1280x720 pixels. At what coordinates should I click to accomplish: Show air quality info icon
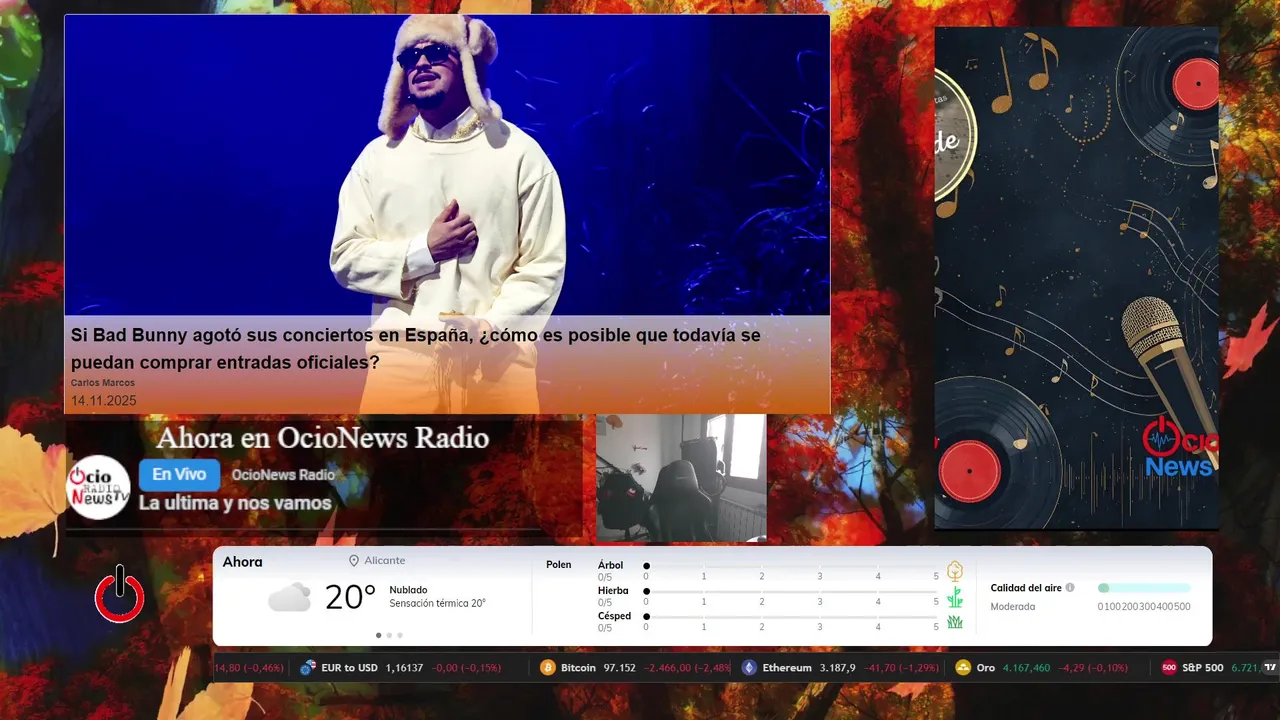click(1070, 588)
